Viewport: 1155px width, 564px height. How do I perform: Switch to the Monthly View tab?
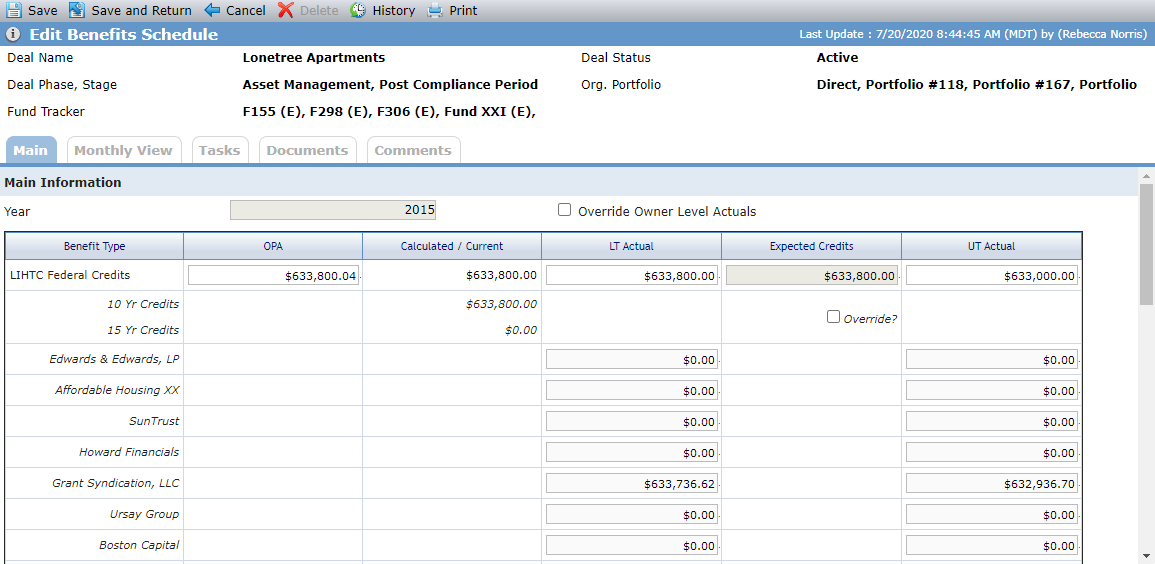click(123, 150)
